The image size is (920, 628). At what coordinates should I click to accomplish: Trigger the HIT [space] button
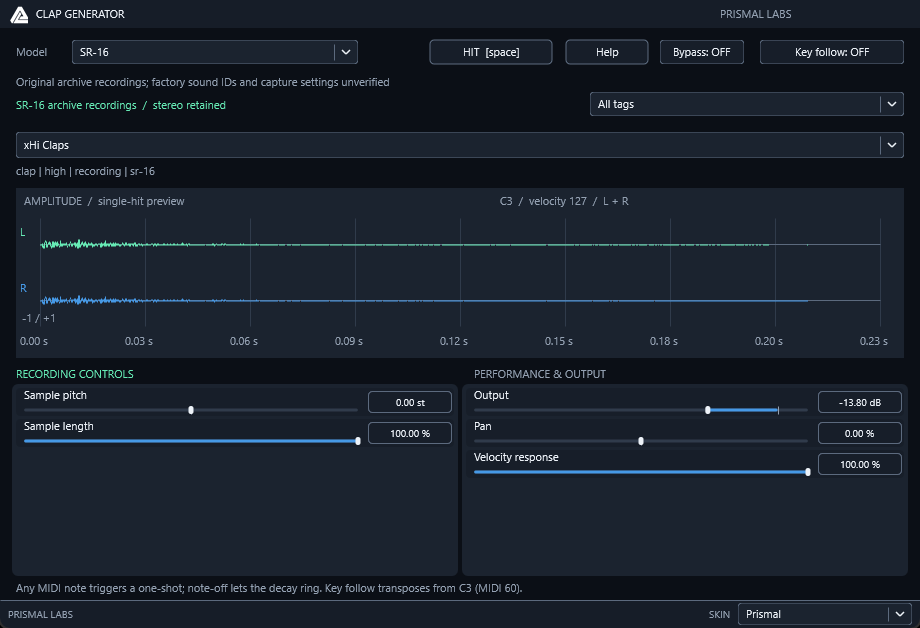coord(491,52)
